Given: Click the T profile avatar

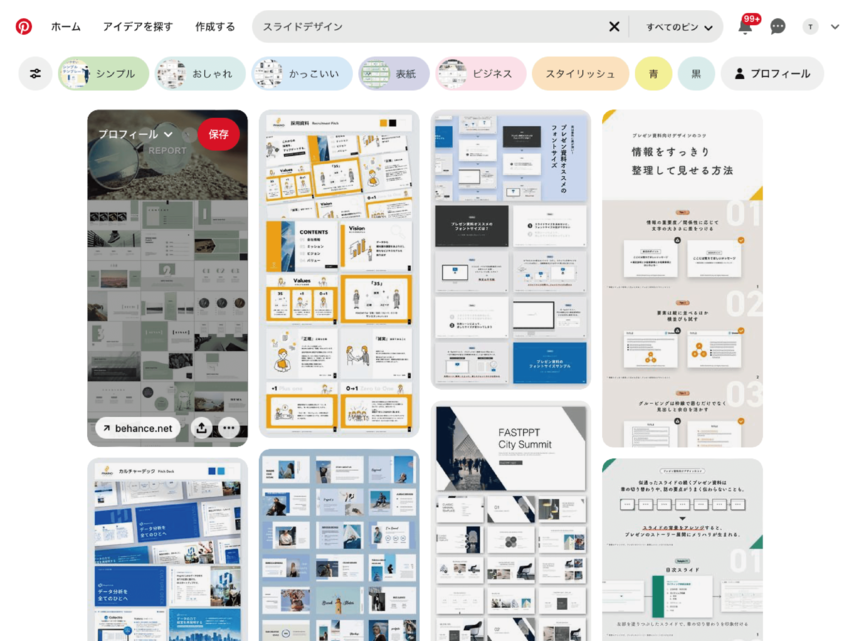Looking at the screenshot, I should [x=810, y=27].
